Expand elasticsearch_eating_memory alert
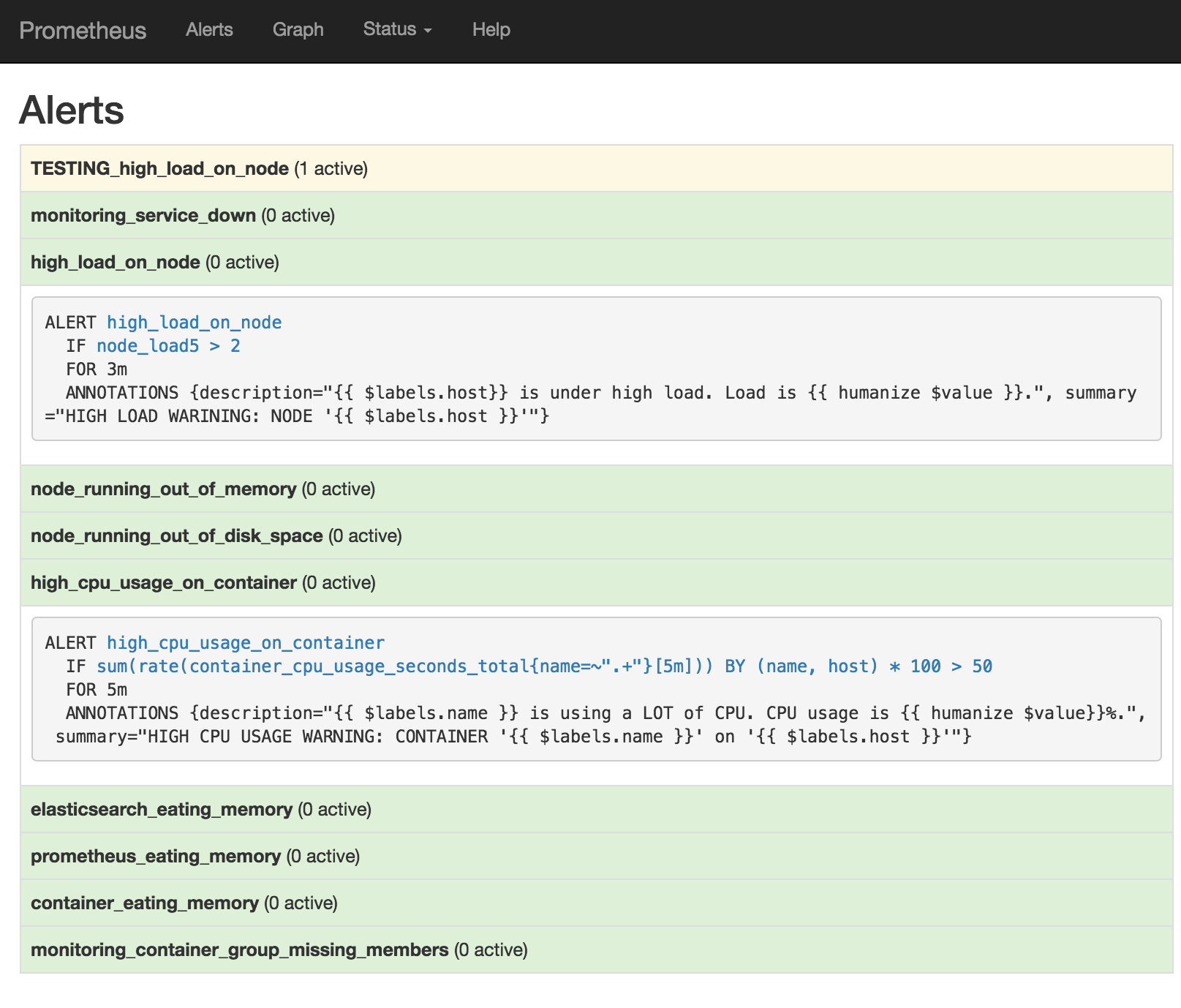Screen dimensions: 1181x1008 point(597,810)
